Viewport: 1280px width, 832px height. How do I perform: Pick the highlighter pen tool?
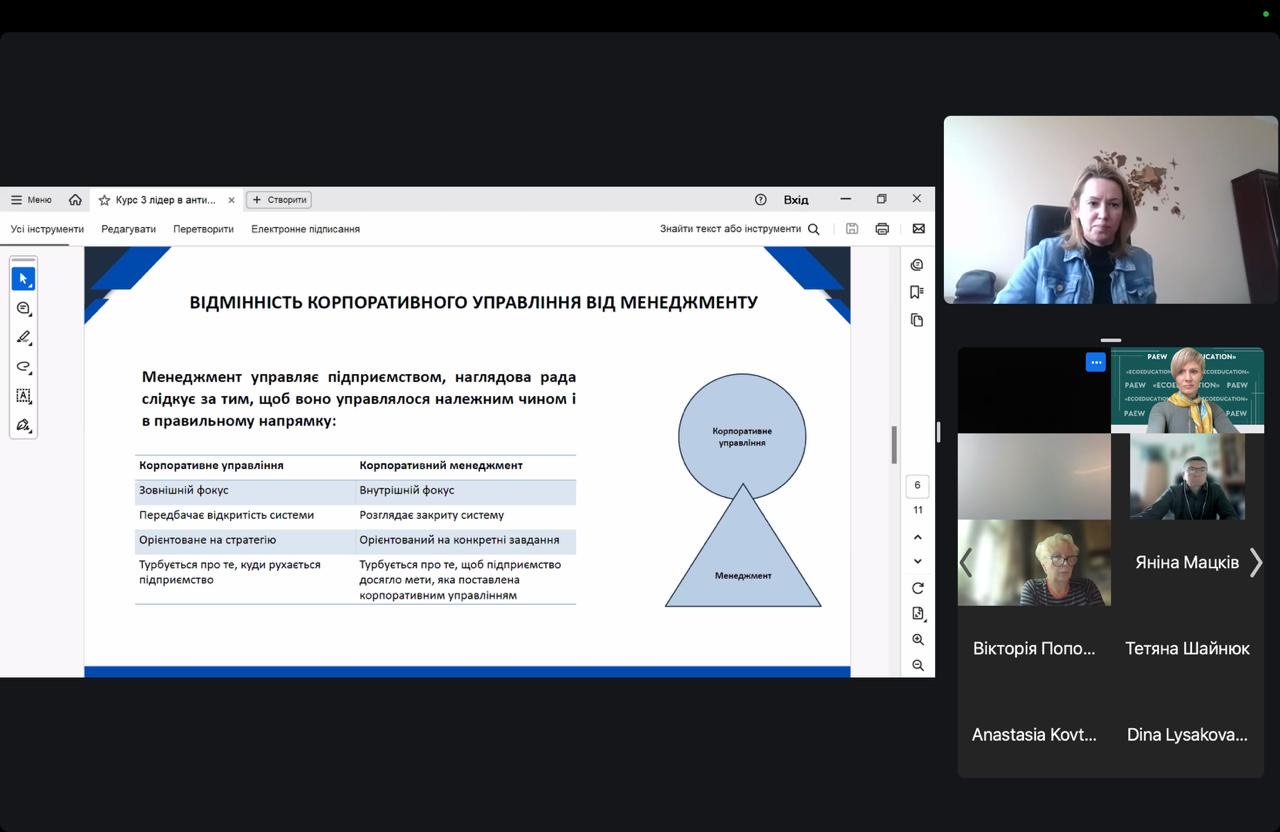23,337
